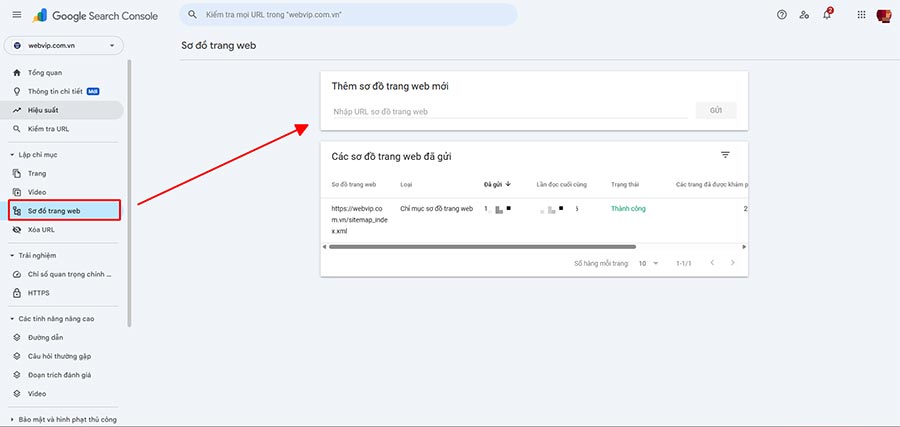Click the Sơ đồ trang web sitemap icon
This screenshot has width=900, height=427.
(x=17, y=211)
